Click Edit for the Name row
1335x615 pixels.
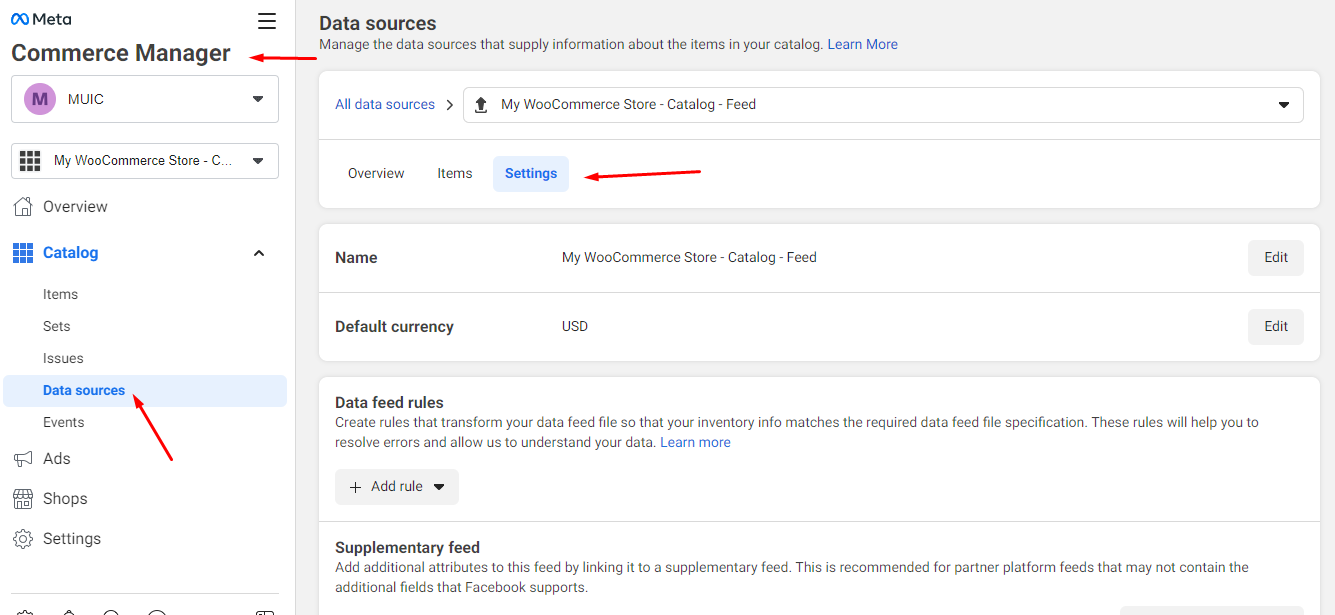[x=1276, y=258]
